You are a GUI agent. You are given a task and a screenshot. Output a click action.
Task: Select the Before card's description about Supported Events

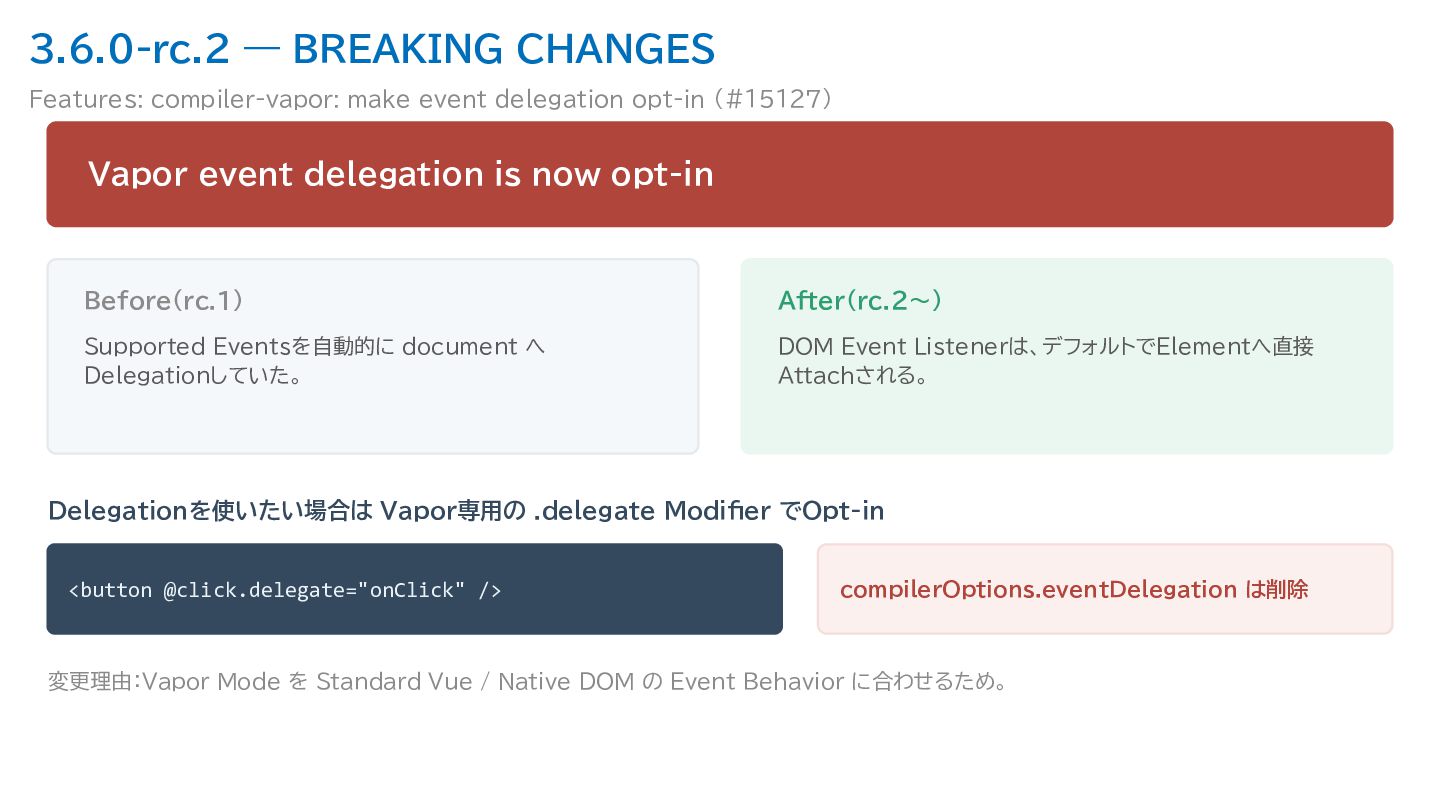point(316,361)
